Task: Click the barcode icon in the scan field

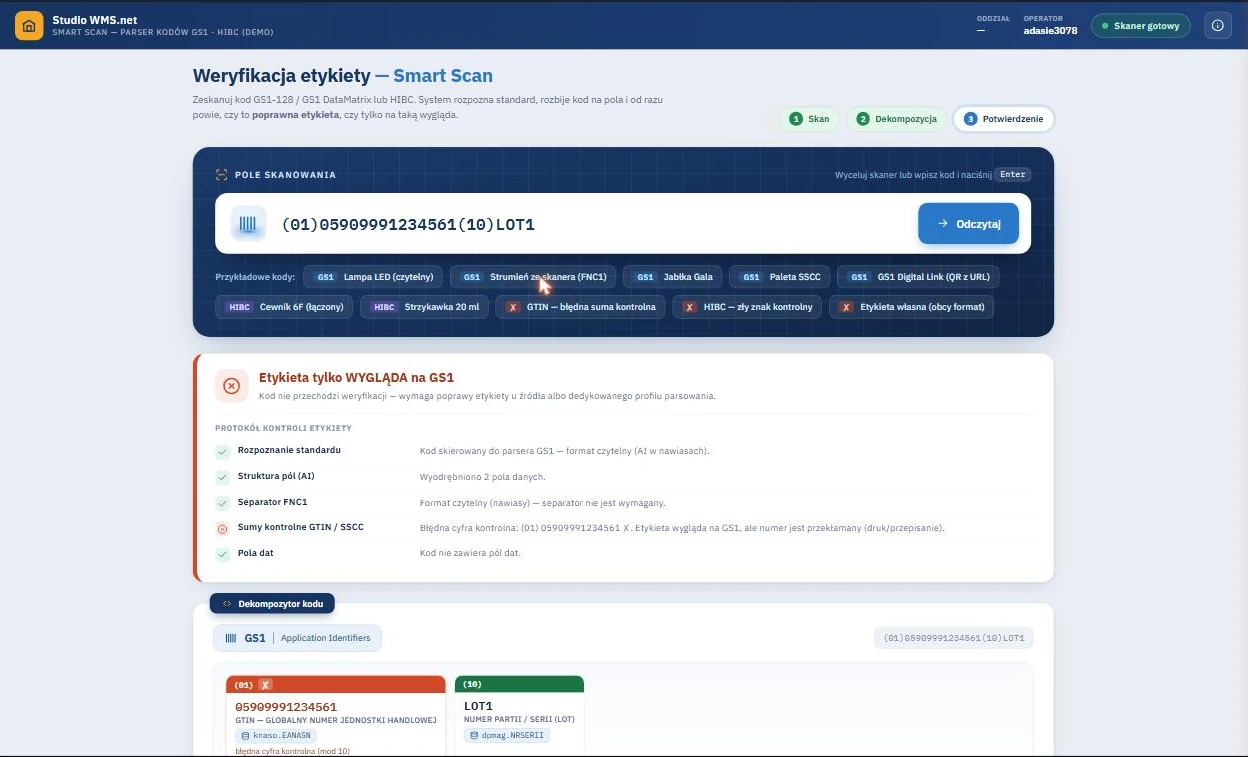Action: click(x=248, y=224)
